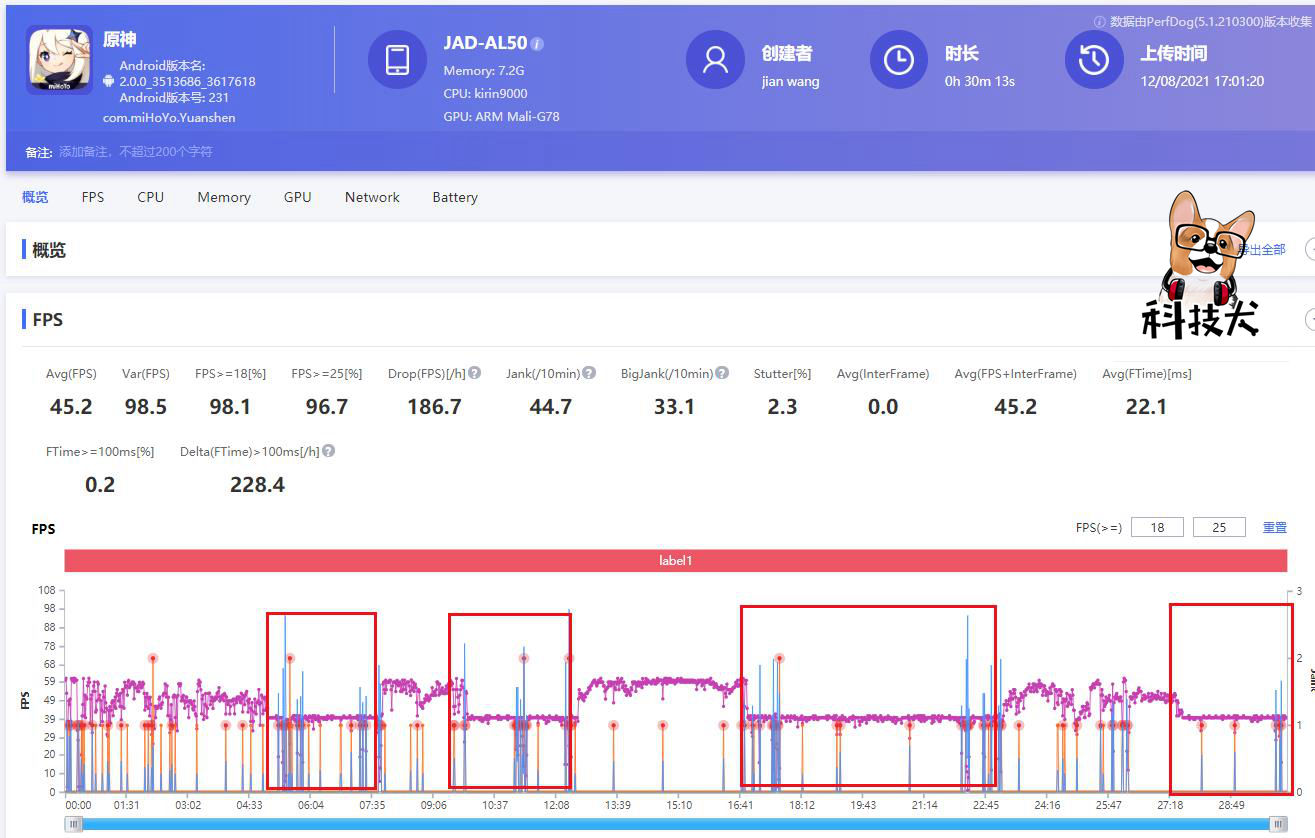Click the creator user profile icon
Image resolution: width=1315 pixels, height=838 pixels.
click(x=715, y=60)
